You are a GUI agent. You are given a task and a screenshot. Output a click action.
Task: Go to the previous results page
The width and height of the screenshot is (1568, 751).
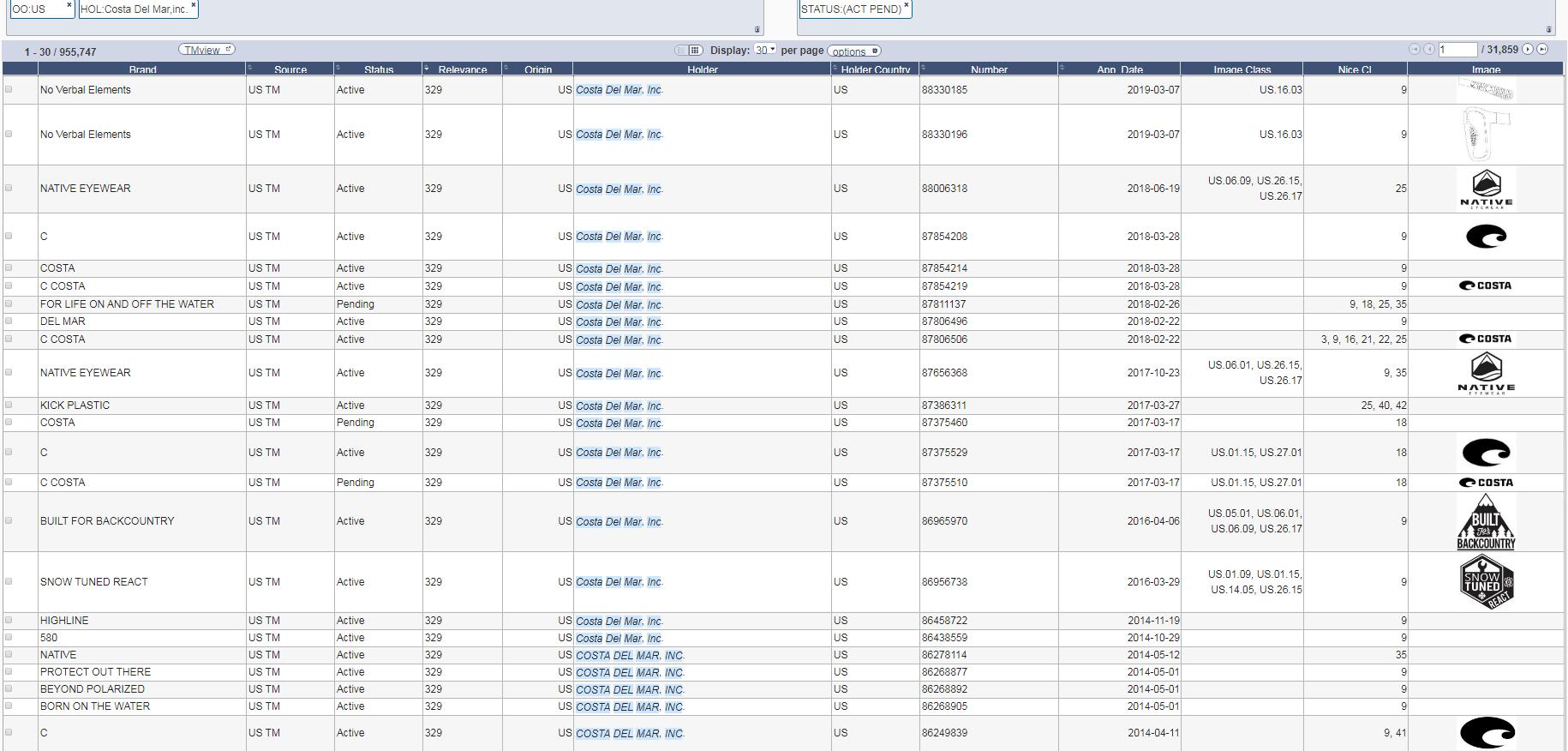(x=1428, y=50)
